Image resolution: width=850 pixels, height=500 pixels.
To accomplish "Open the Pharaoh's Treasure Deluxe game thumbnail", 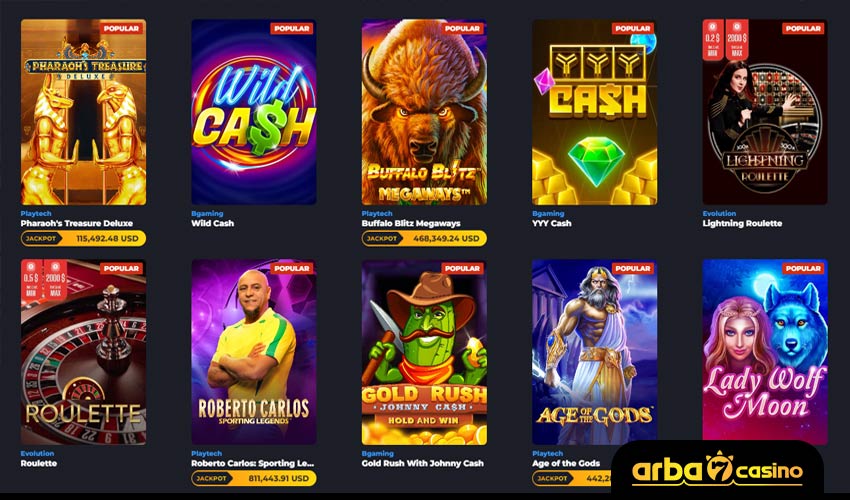I will click(83, 112).
